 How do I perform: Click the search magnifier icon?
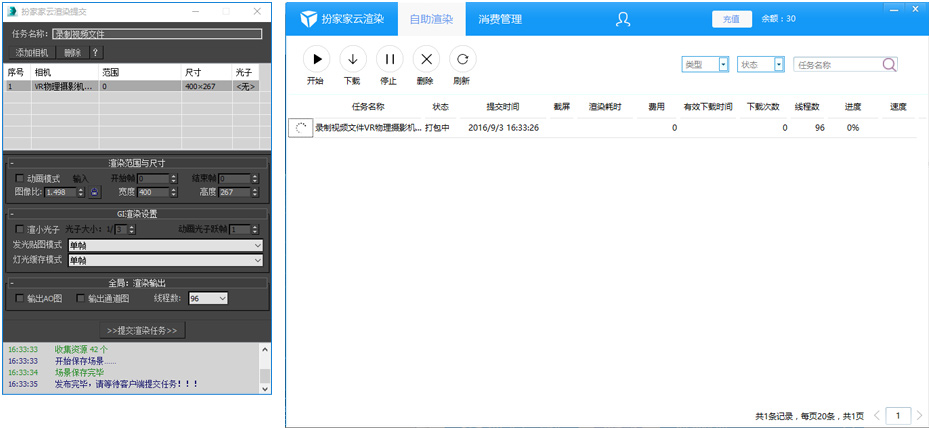[889, 65]
